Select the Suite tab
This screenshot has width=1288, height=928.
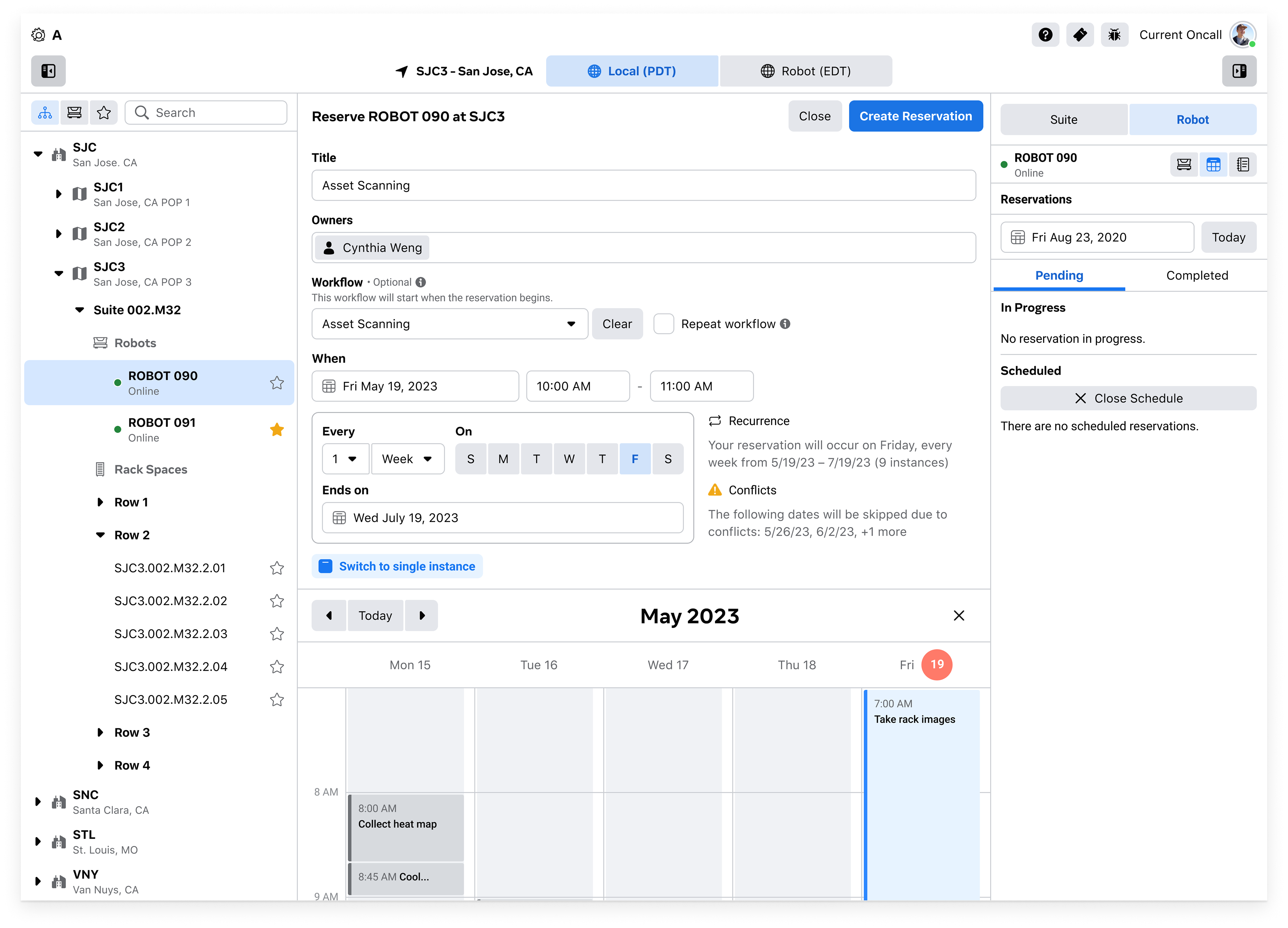[x=1064, y=119]
